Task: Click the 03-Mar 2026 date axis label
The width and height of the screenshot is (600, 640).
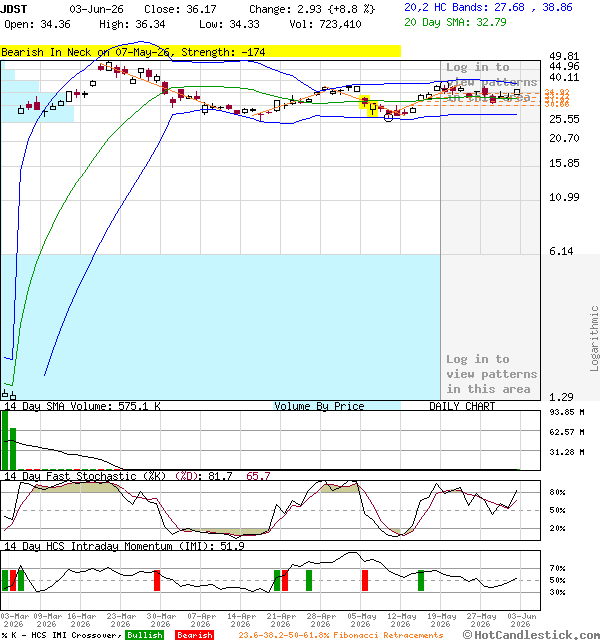Action: pos(14,620)
